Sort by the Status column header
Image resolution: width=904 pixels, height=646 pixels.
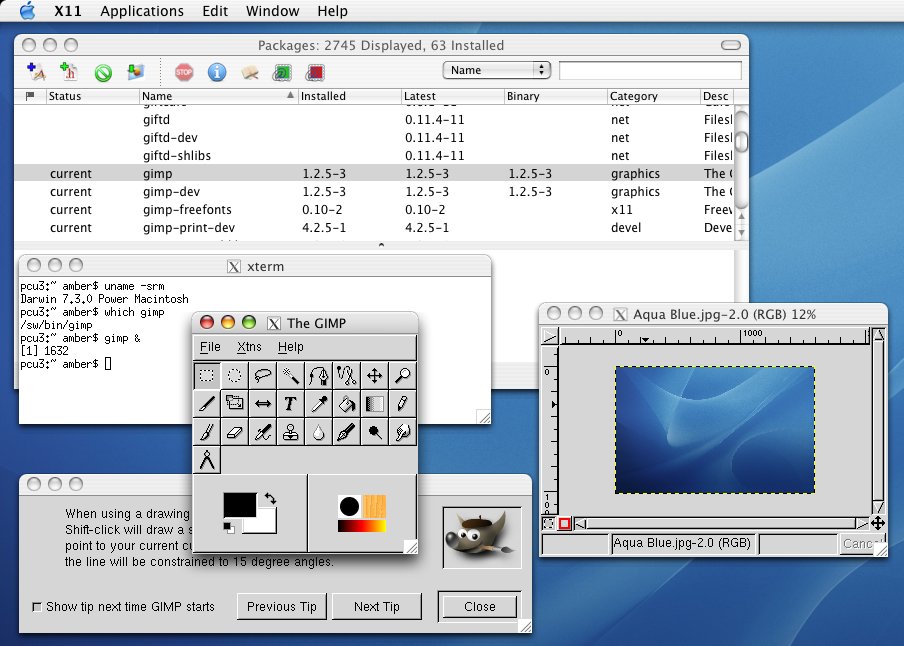coord(92,96)
